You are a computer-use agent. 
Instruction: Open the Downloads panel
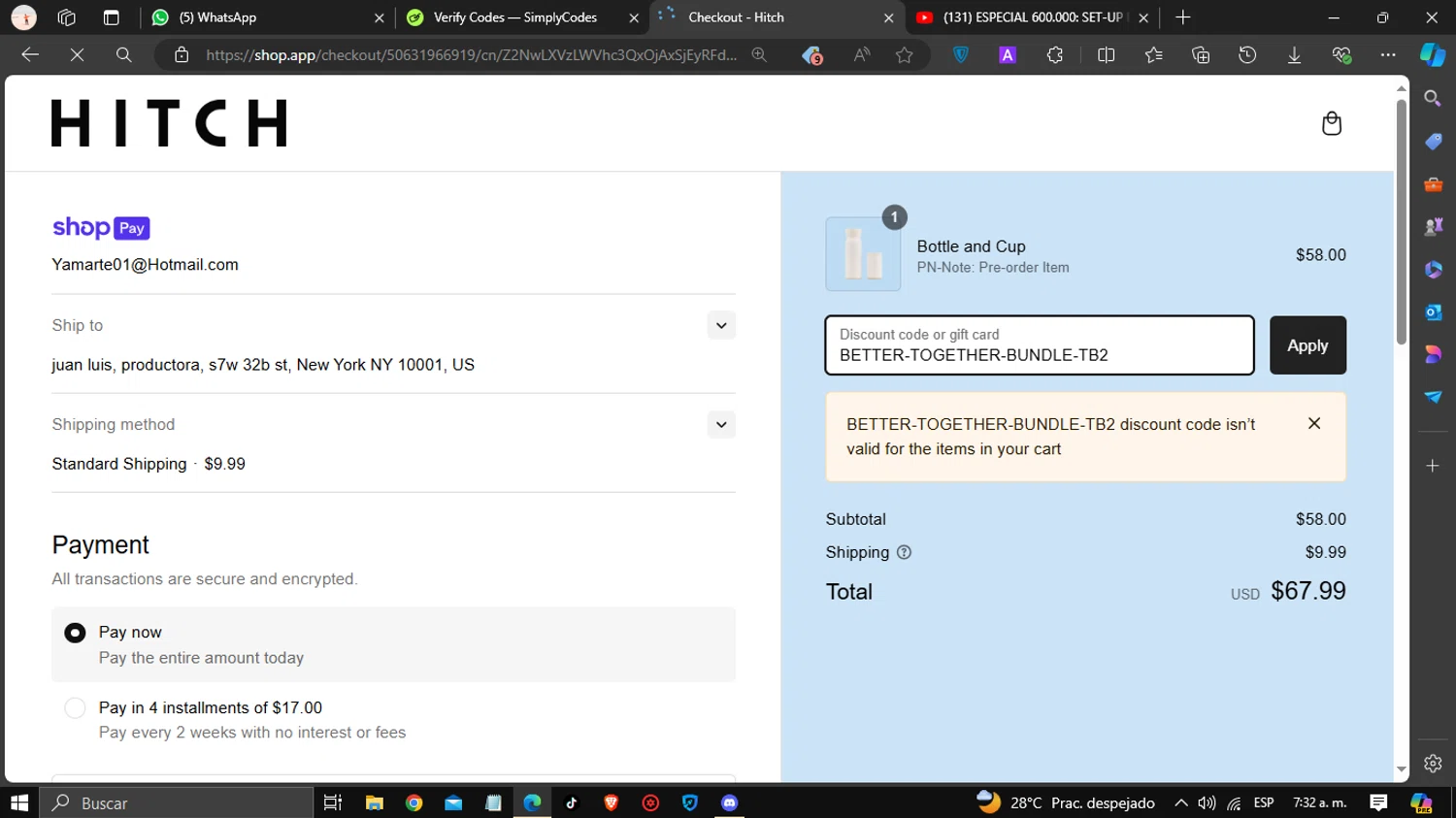(1294, 55)
